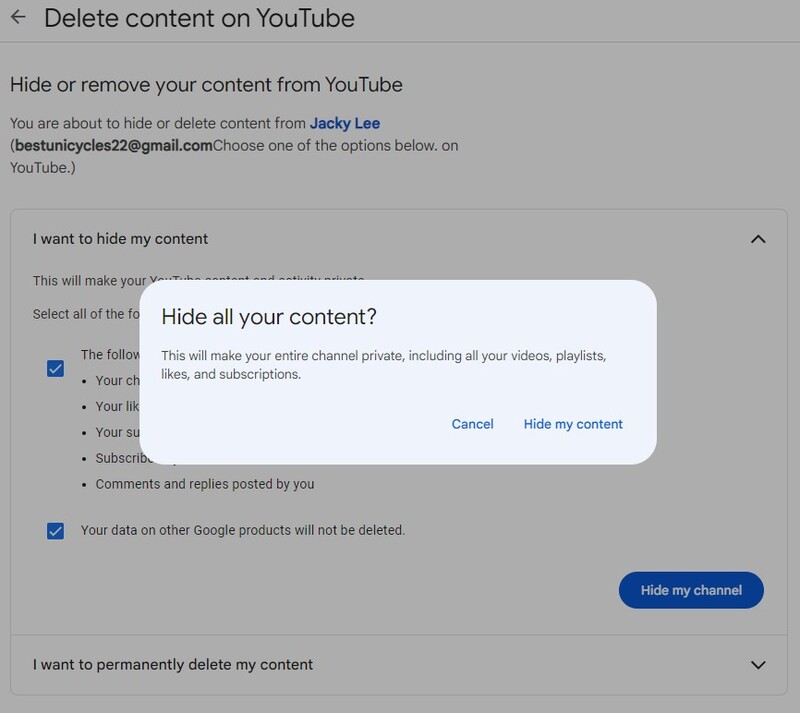Click the 'Delete content on YouTube' page title
The height and width of the screenshot is (713, 800).
point(199,18)
